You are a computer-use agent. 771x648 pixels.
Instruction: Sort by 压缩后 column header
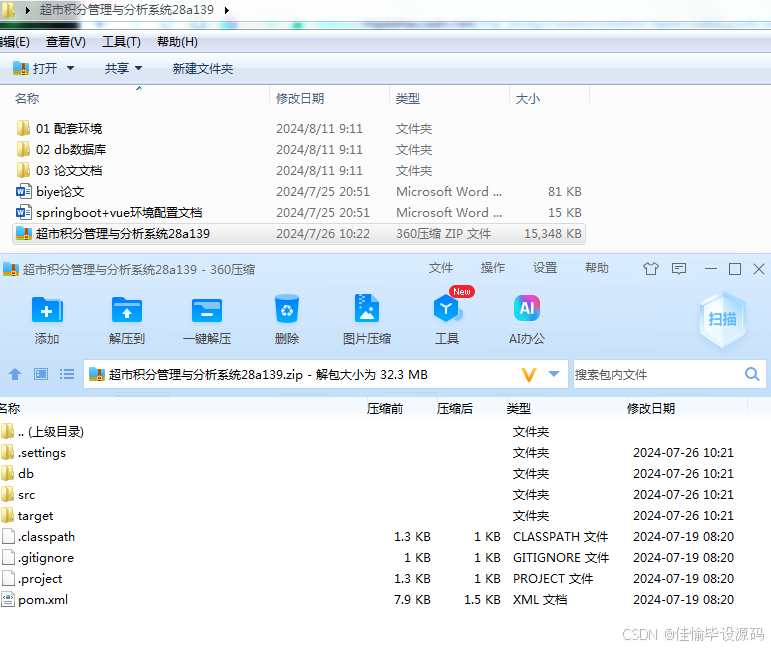pyautogui.click(x=455, y=409)
